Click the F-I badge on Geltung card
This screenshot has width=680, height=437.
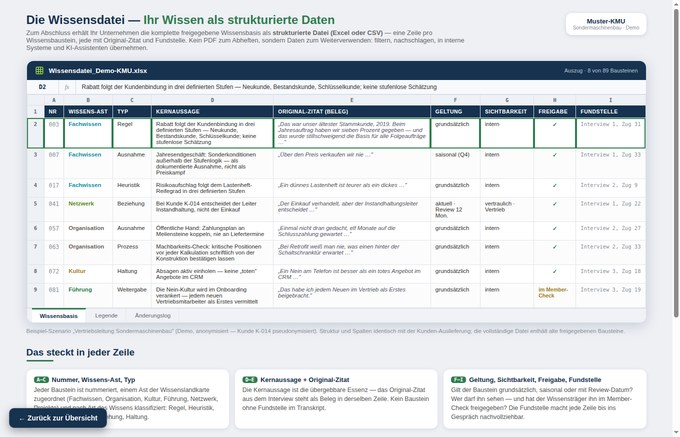click(x=458, y=380)
